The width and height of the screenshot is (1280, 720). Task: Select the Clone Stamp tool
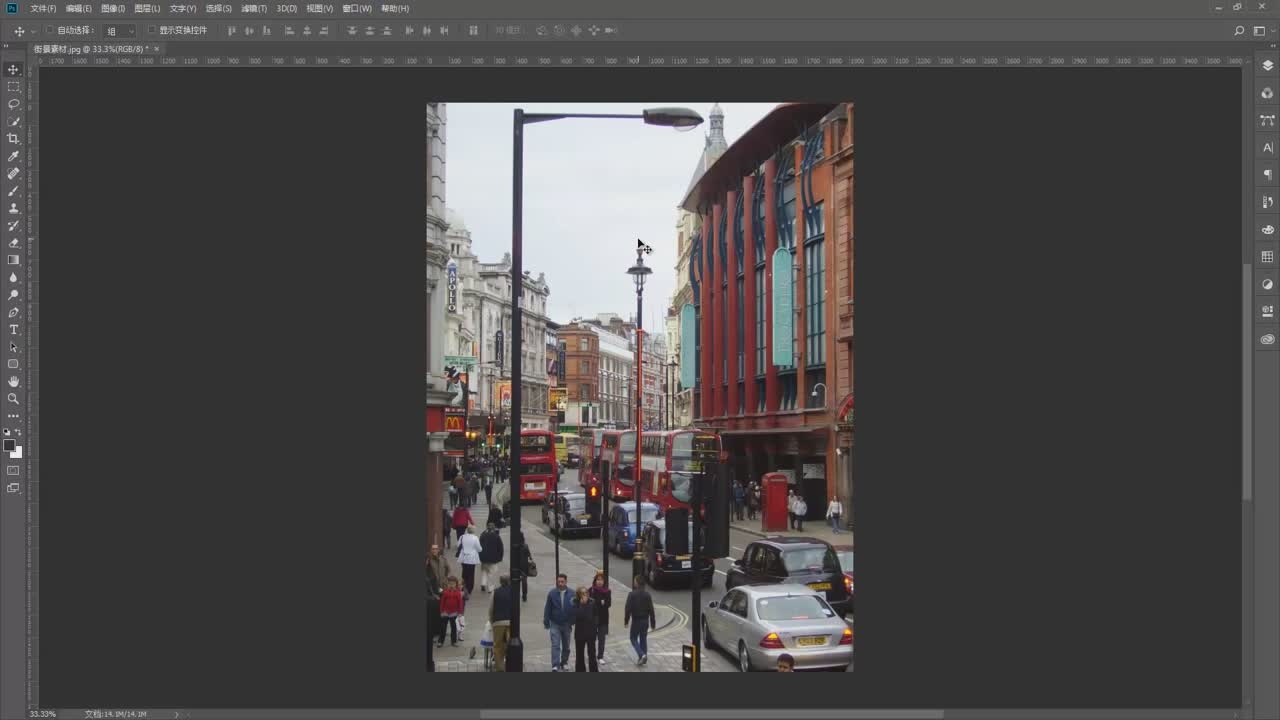coord(13,208)
